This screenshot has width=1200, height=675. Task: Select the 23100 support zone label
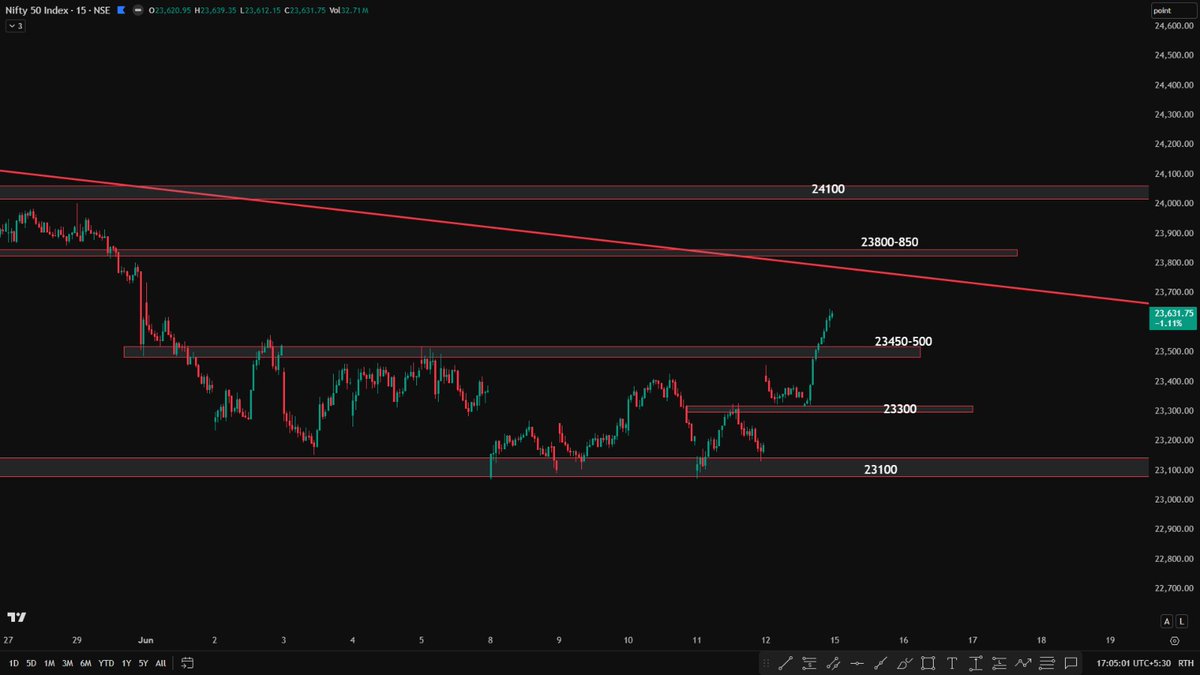coord(880,469)
